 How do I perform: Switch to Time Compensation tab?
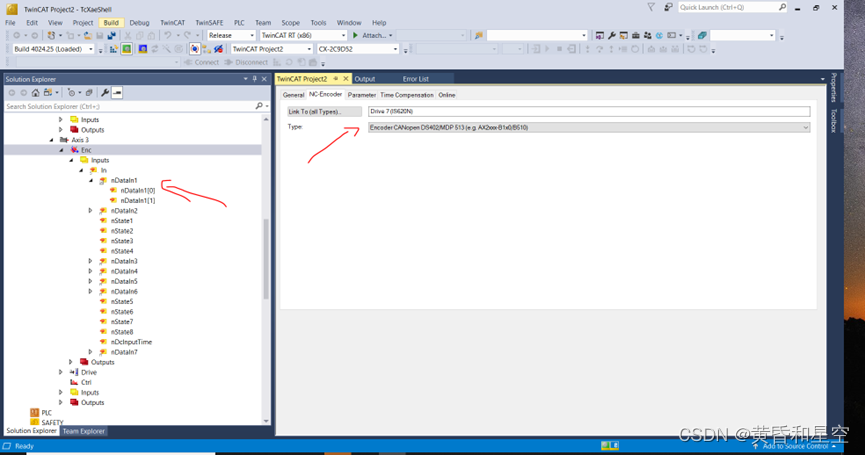407,95
